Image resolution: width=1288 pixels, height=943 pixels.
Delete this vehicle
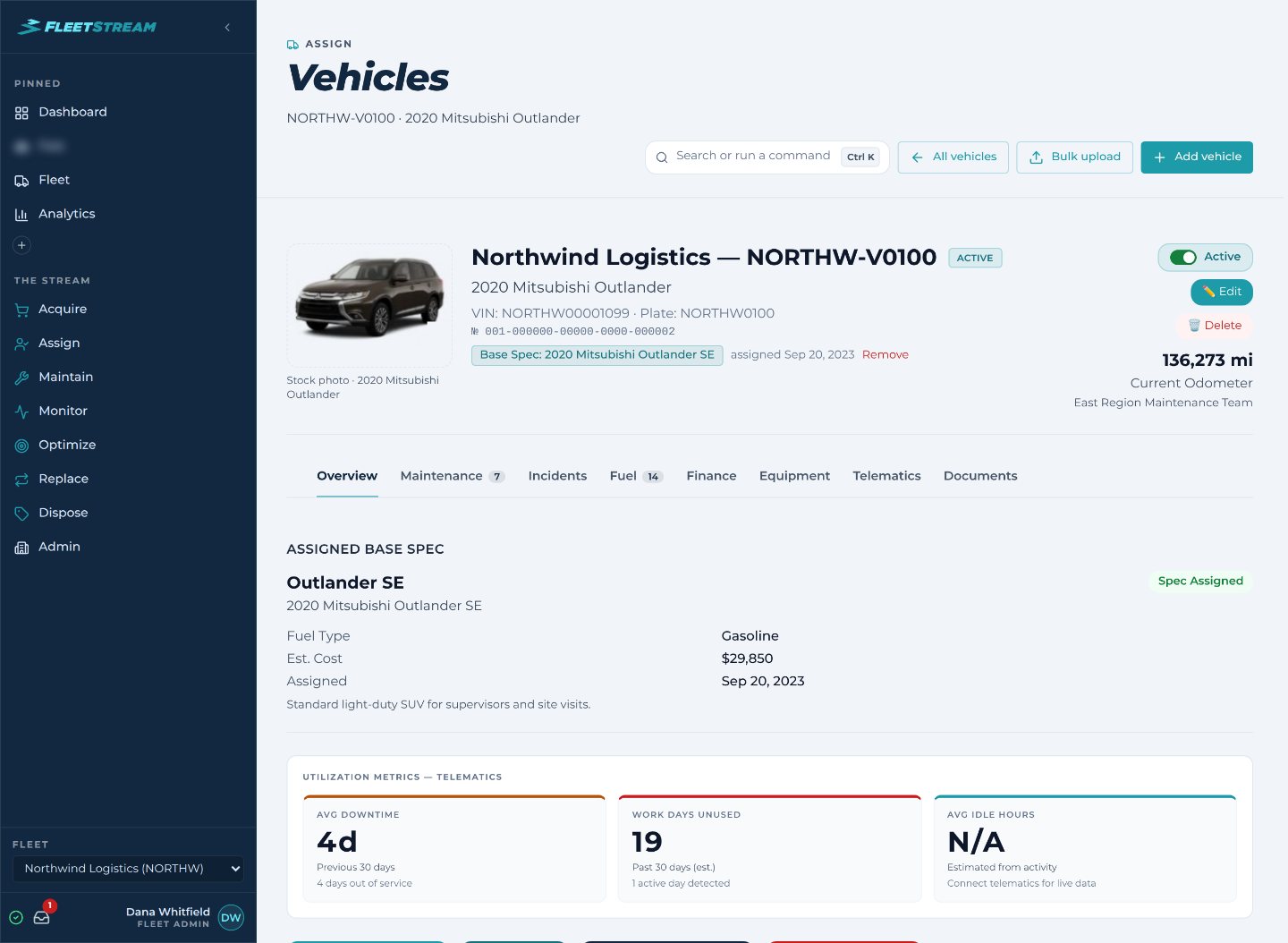(1214, 326)
